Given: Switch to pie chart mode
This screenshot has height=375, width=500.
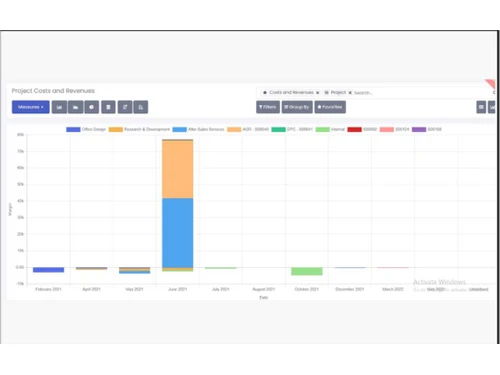Looking at the screenshot, I should click(x=91, y=107).
